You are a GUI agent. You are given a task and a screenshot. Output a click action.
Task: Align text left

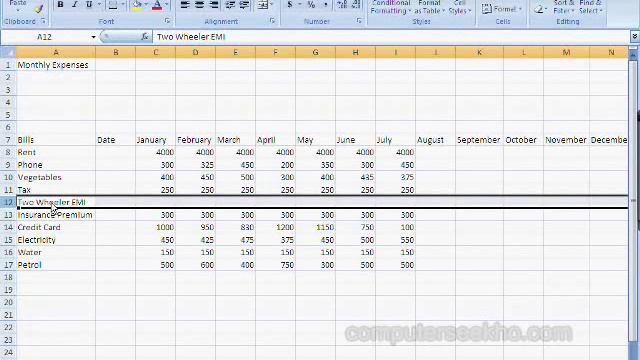tap(185, 5)
